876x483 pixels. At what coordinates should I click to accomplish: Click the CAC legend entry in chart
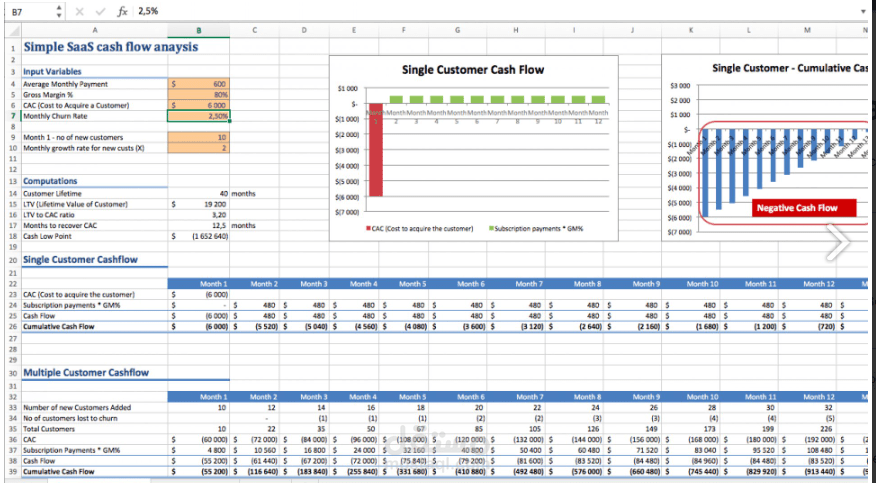tap(420, 228)
